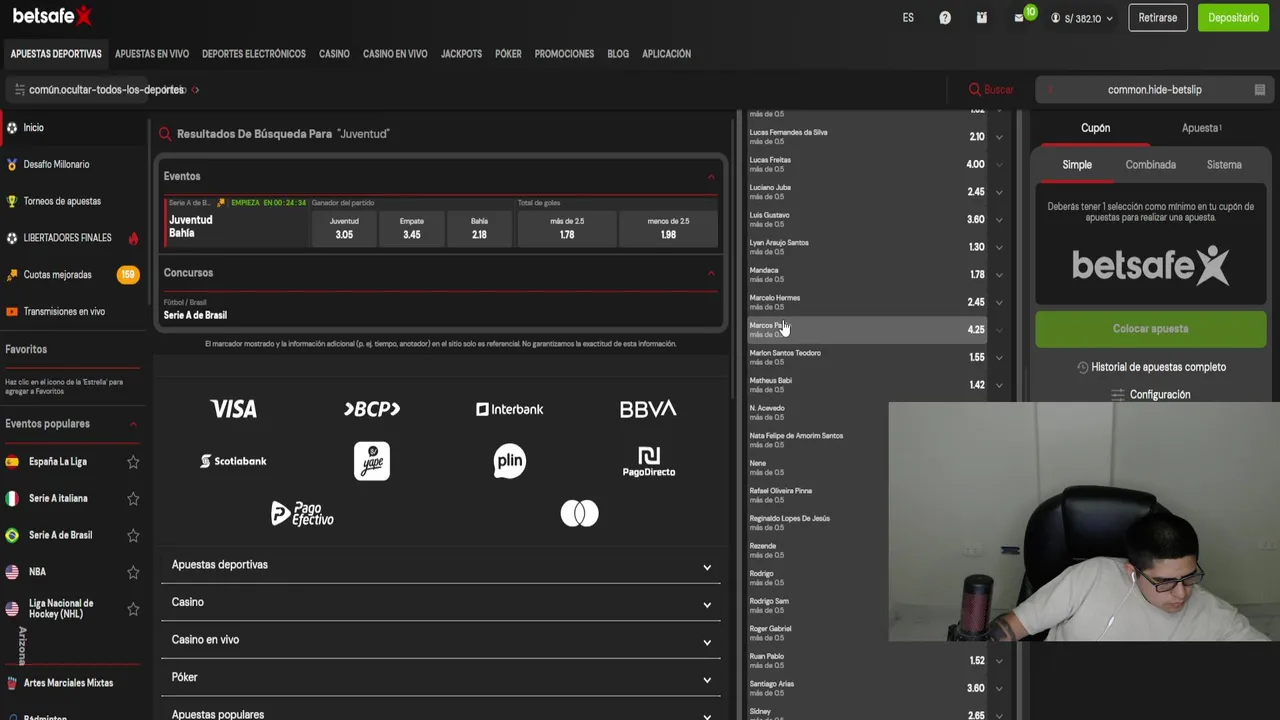Switch to the Sistema betslip tab

point(1224,165)
